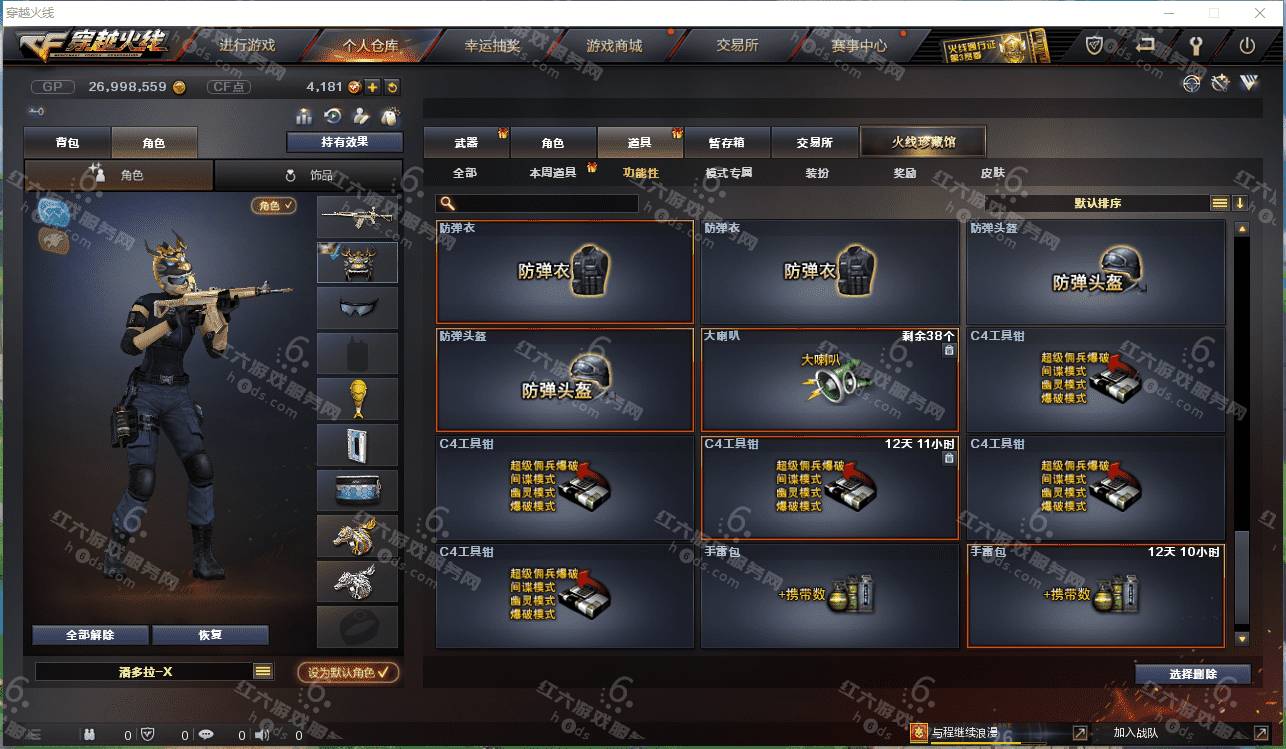Toggle sort direction arrow button
This screenshot has height=749, width=1286.
[x=1240, y=203]
